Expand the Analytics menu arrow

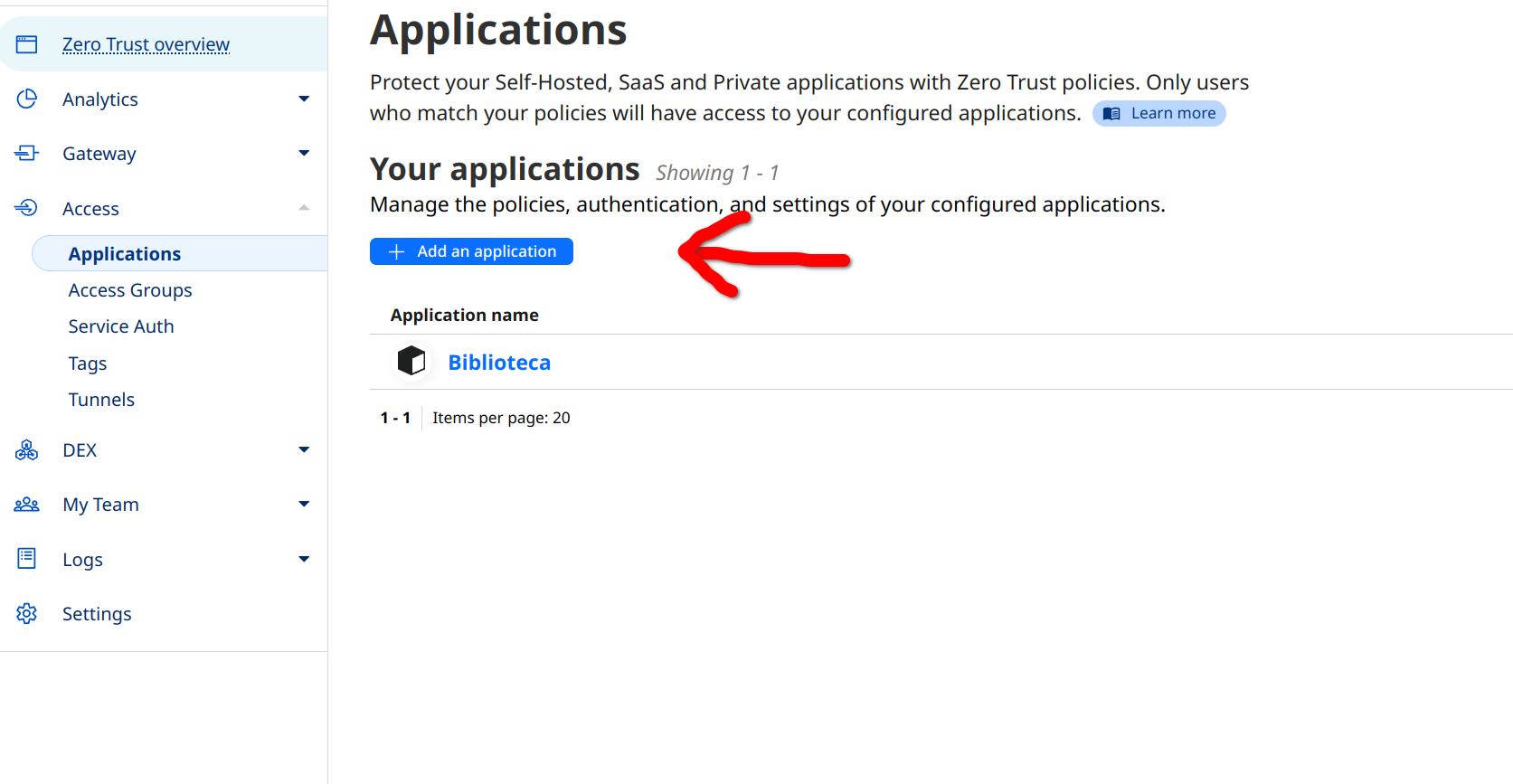(304, 99)
